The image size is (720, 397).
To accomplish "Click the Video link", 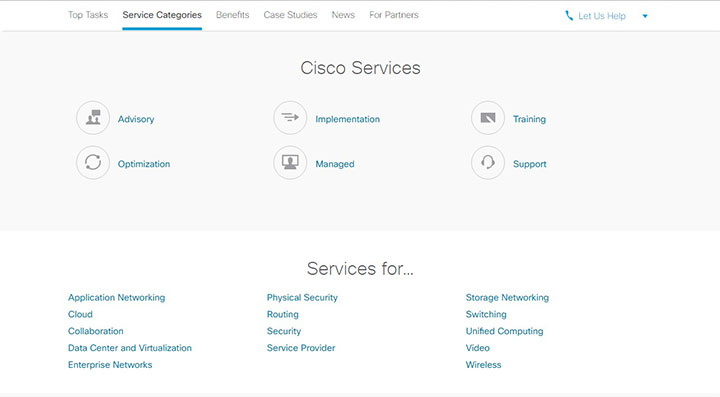I will point(478,348).
